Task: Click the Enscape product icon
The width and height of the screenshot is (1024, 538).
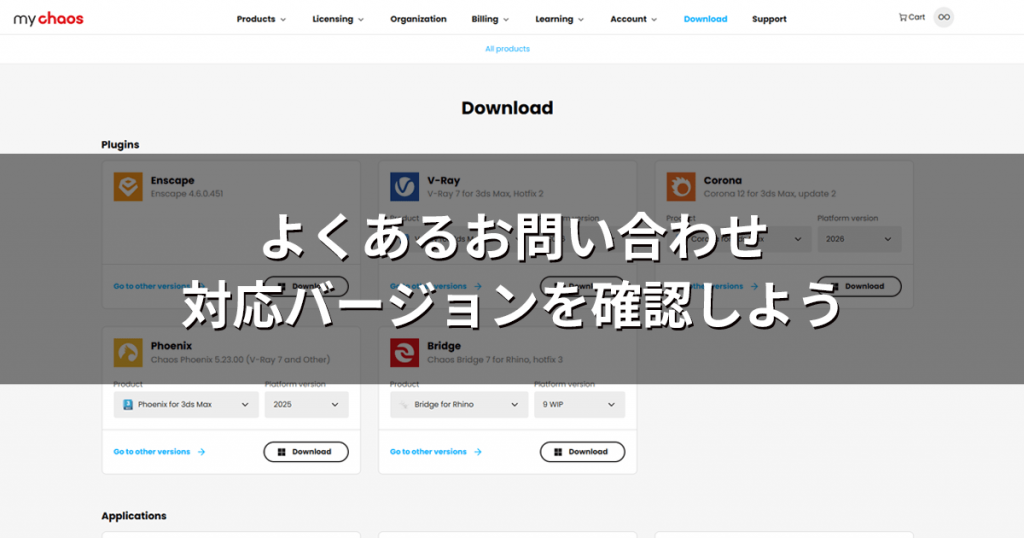Action: tap(128, 187)
